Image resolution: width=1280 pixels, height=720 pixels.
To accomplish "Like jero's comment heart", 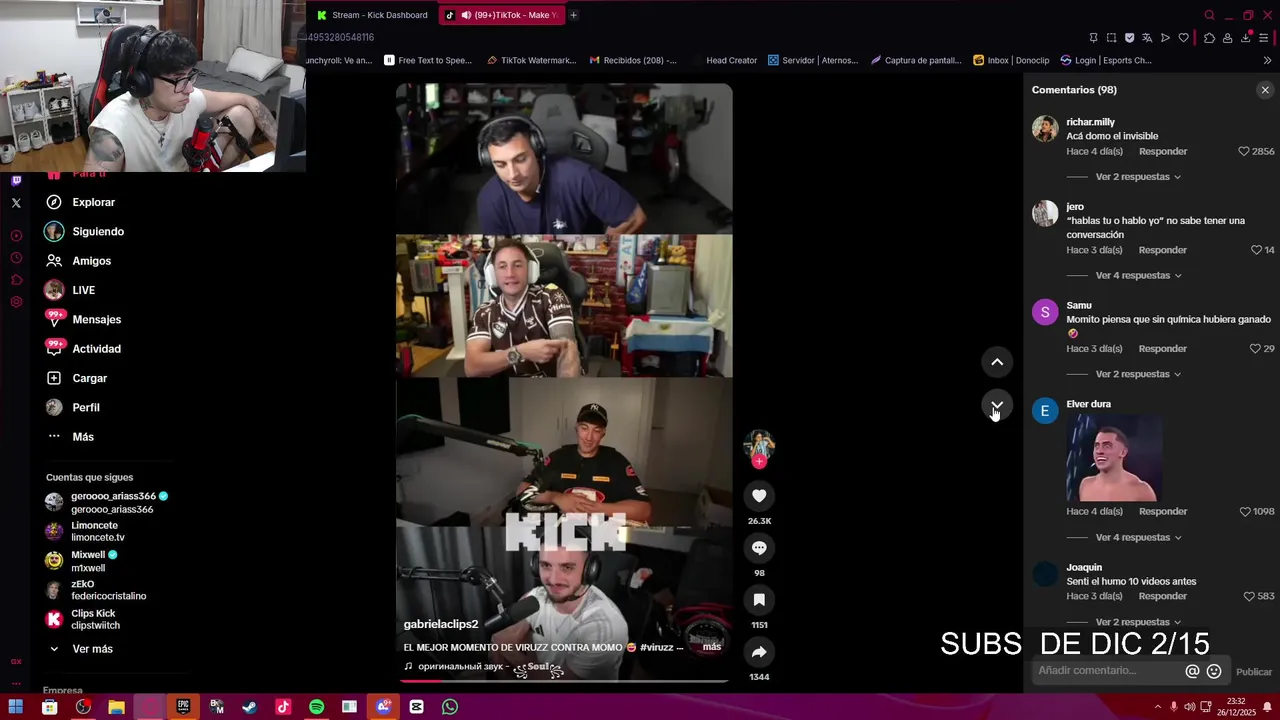I will (1257, 250).
